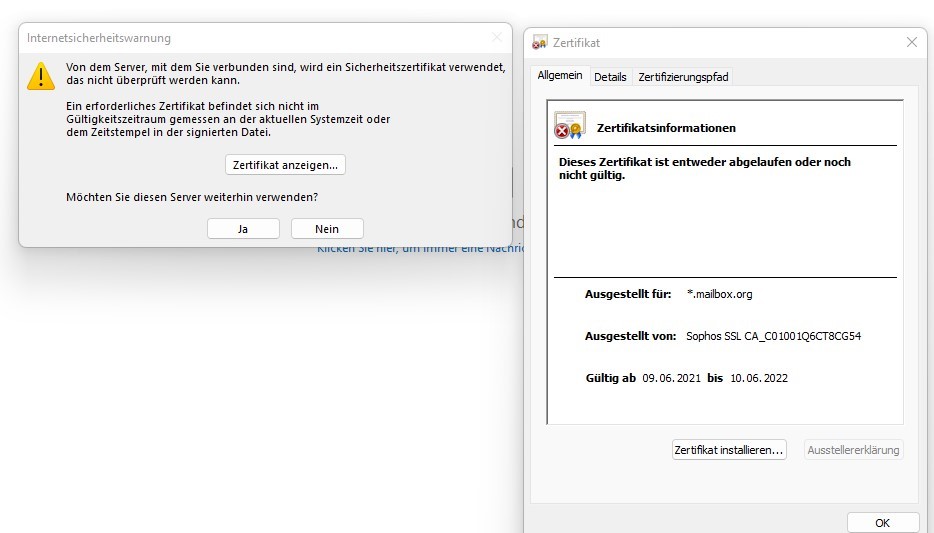Screen dimensions: 934x533
Task: Click the Zertifikat window title bar icon
Action: coord(540,43)
